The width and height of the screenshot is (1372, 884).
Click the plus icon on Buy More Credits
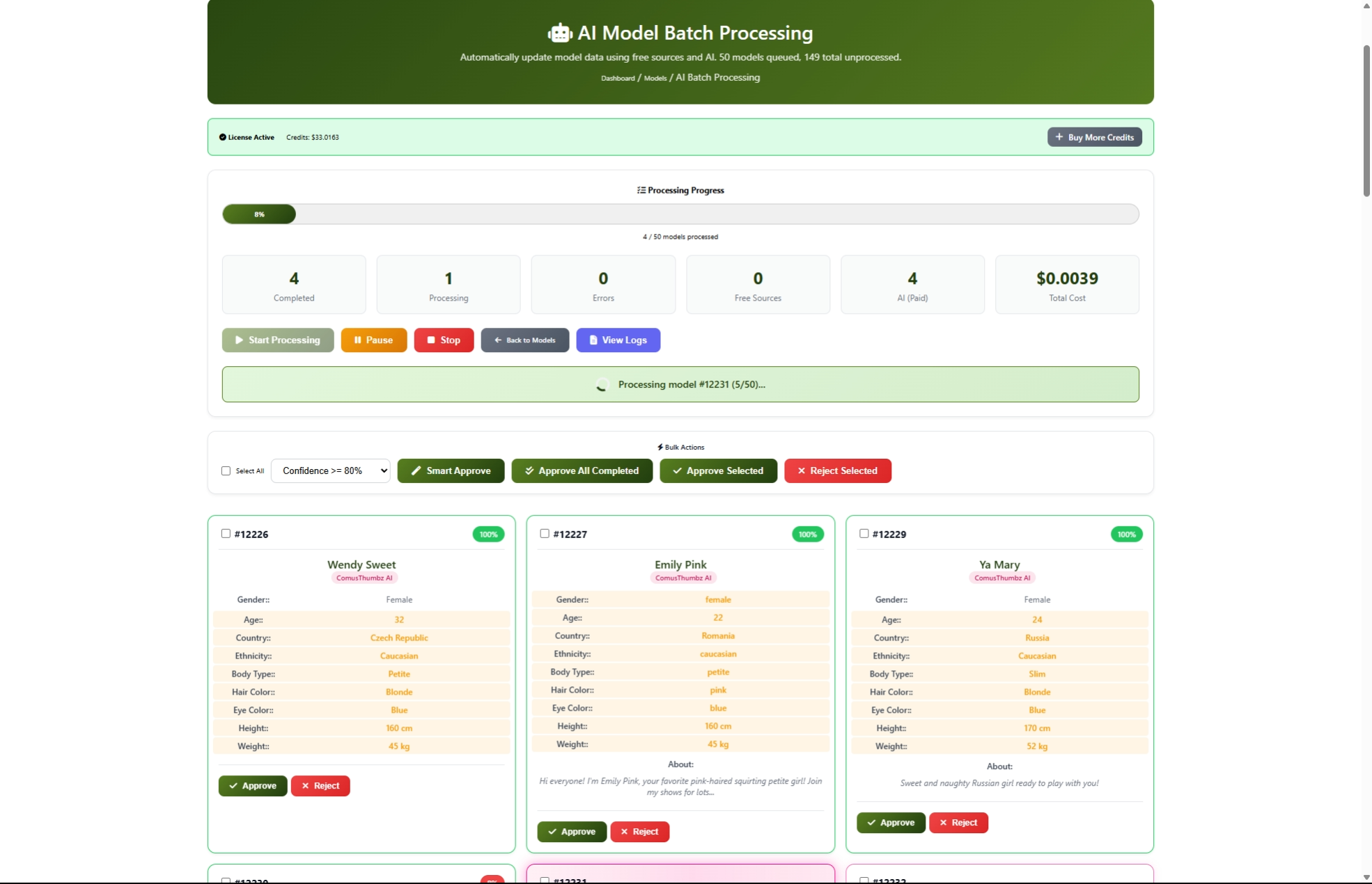click(1059, 137)
